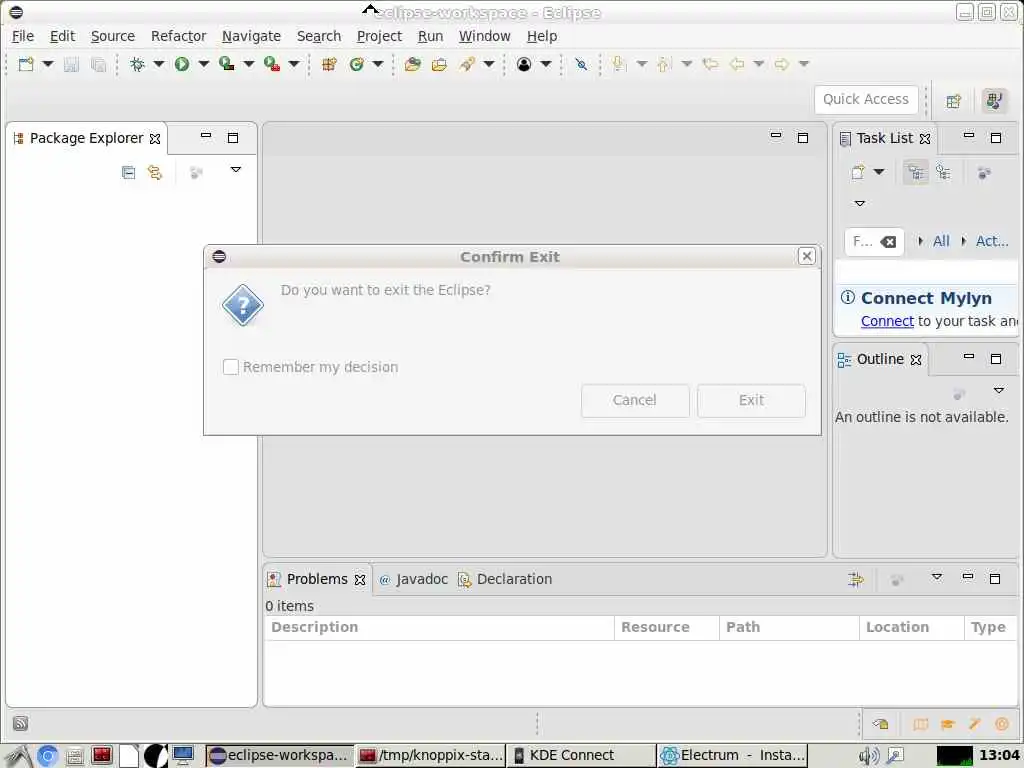Click the green Run button icon

(182, 64)
